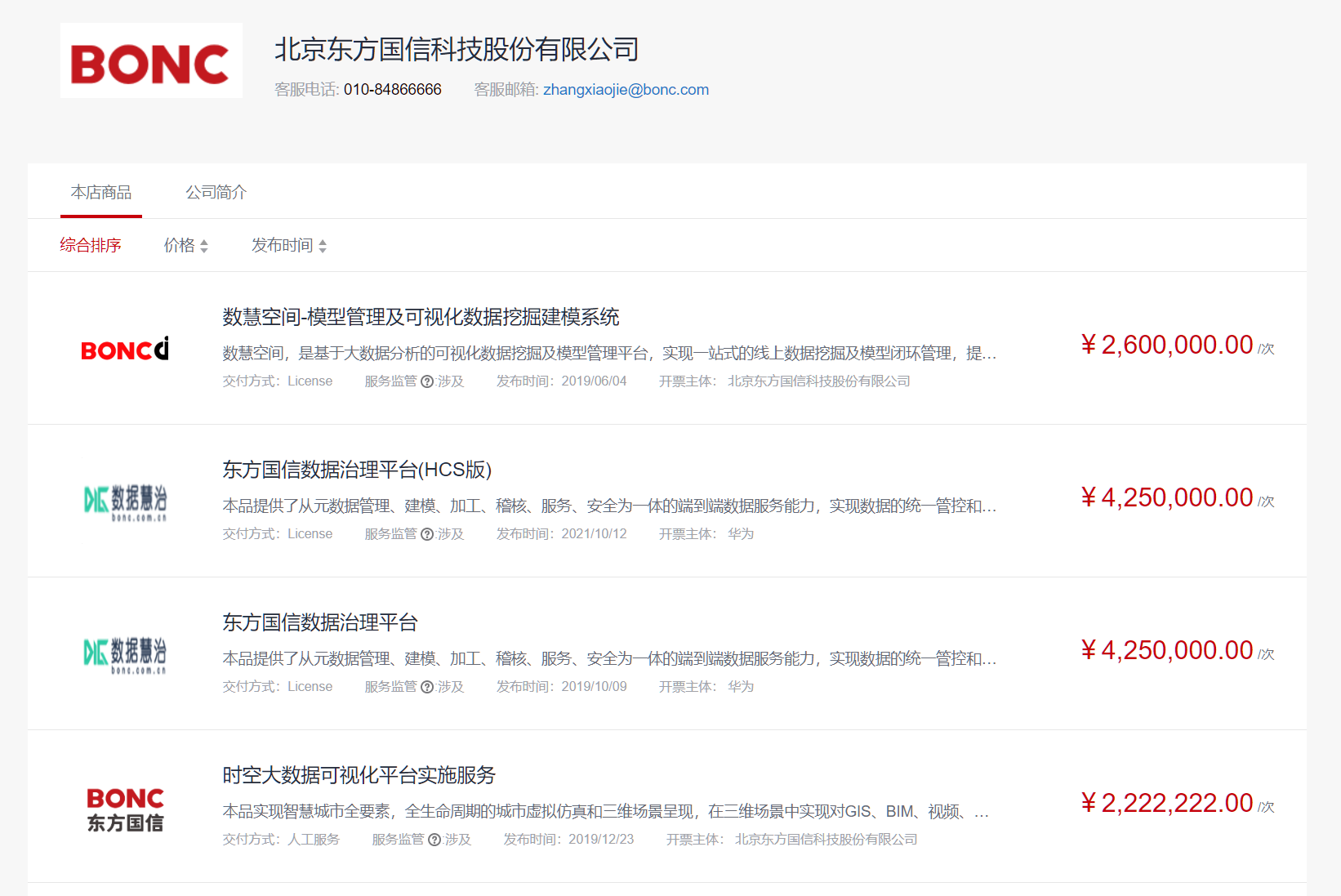
Task: Click the company name 北京东方国信科技股份有限公司 heading
Action: pos(457,49)
